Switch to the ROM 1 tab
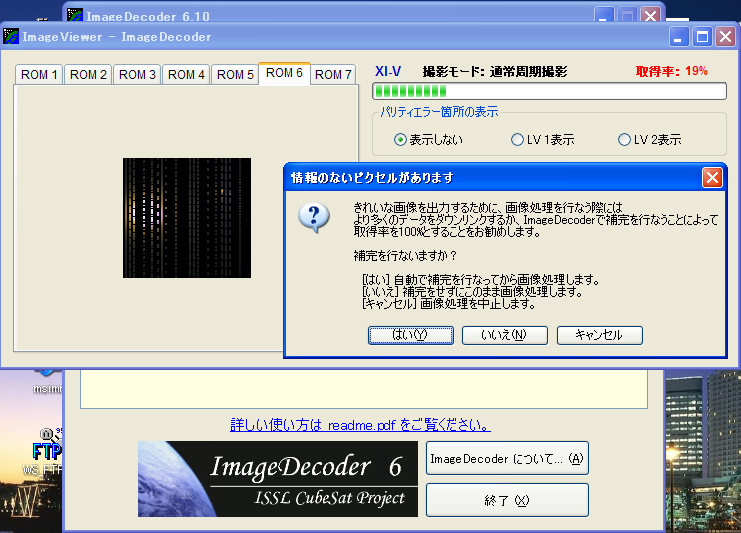741x533 pixels. point(39,75)
